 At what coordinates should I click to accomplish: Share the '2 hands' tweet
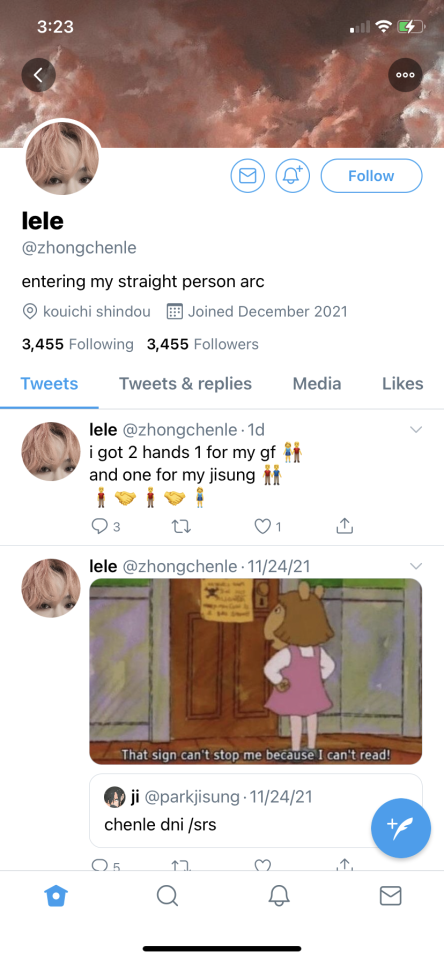point(345,525)
